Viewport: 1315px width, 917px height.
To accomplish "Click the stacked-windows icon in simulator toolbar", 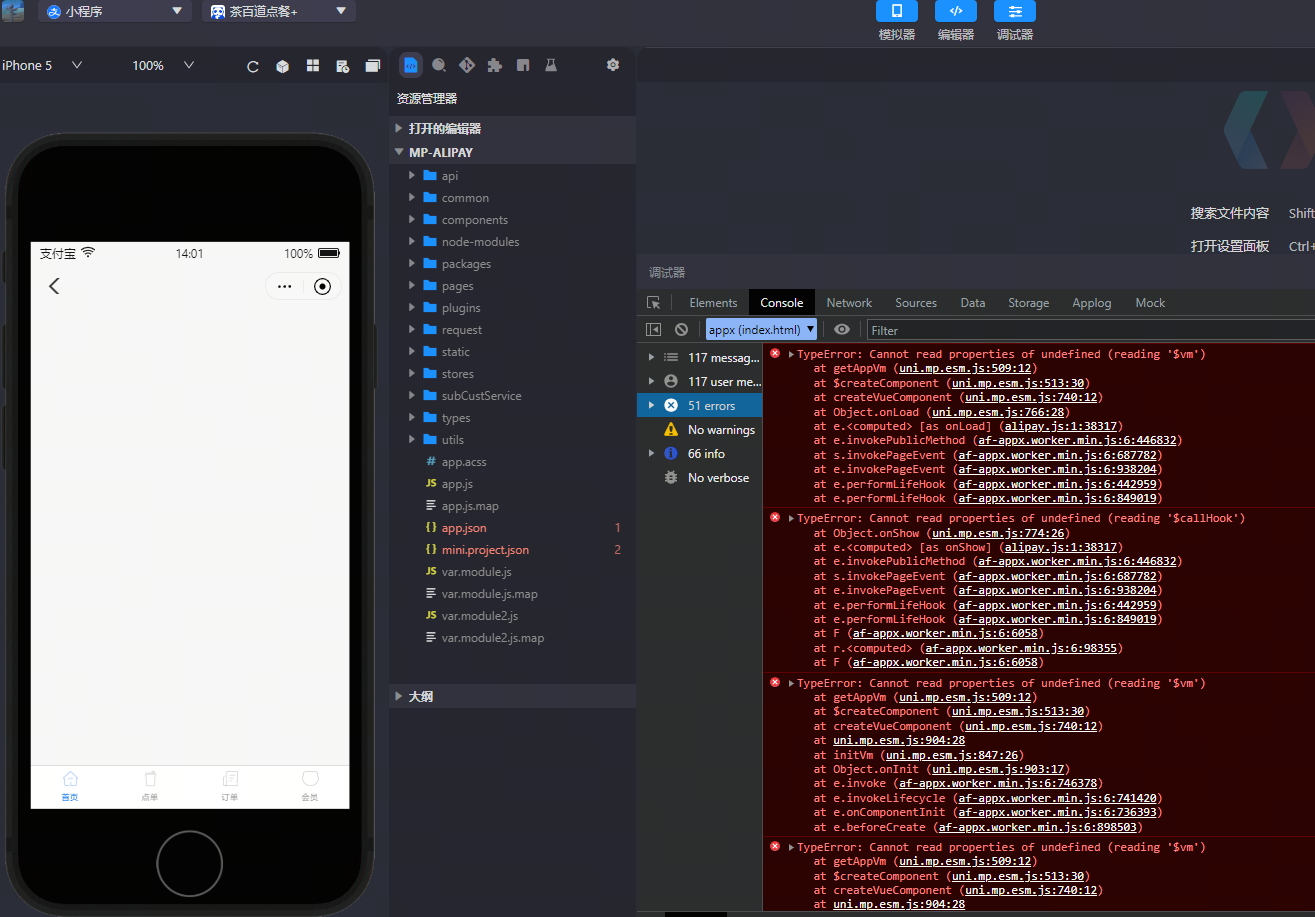I will pos(373,66).
